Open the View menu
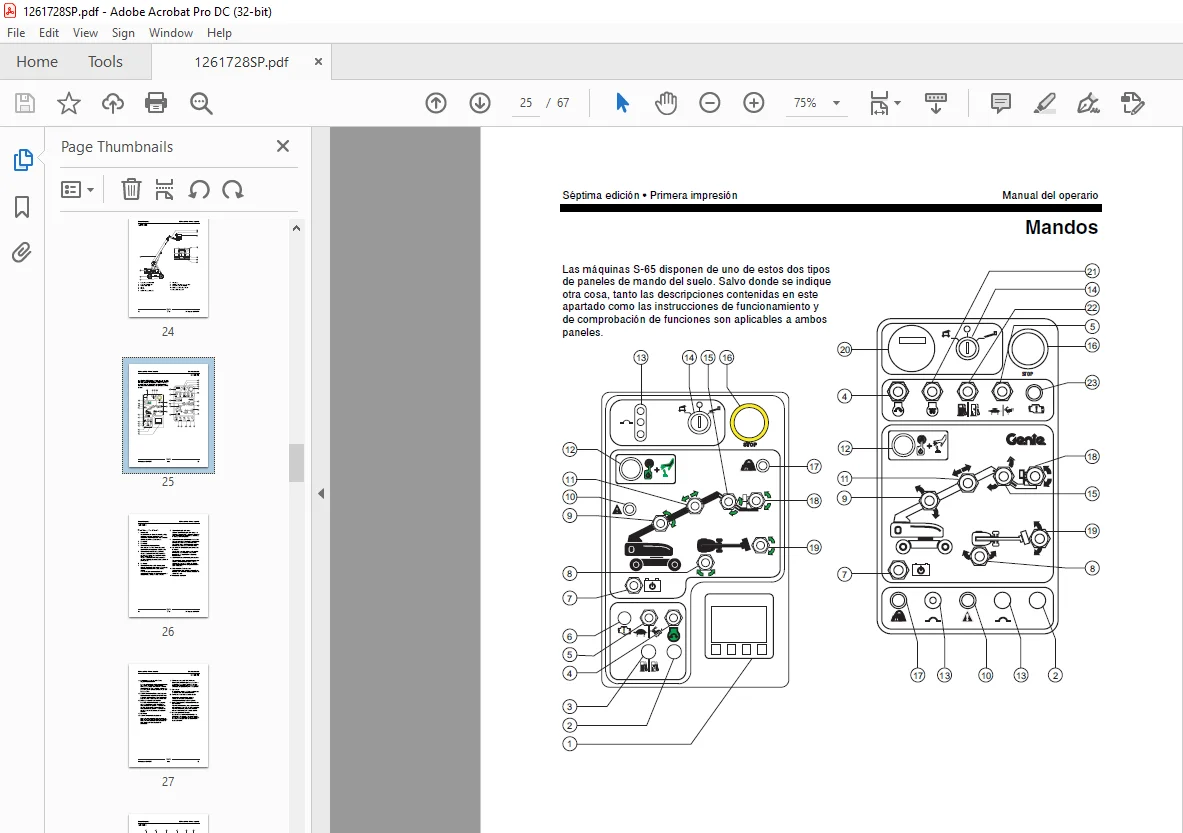Viewport: 1183px width, 833px height. (85, 32)
